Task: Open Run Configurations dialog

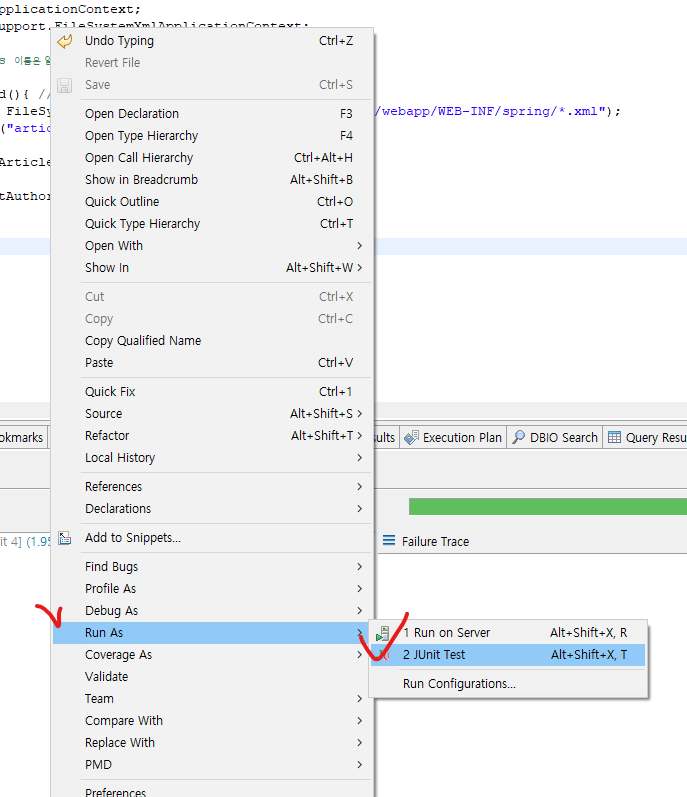Action: click(459, 684)
